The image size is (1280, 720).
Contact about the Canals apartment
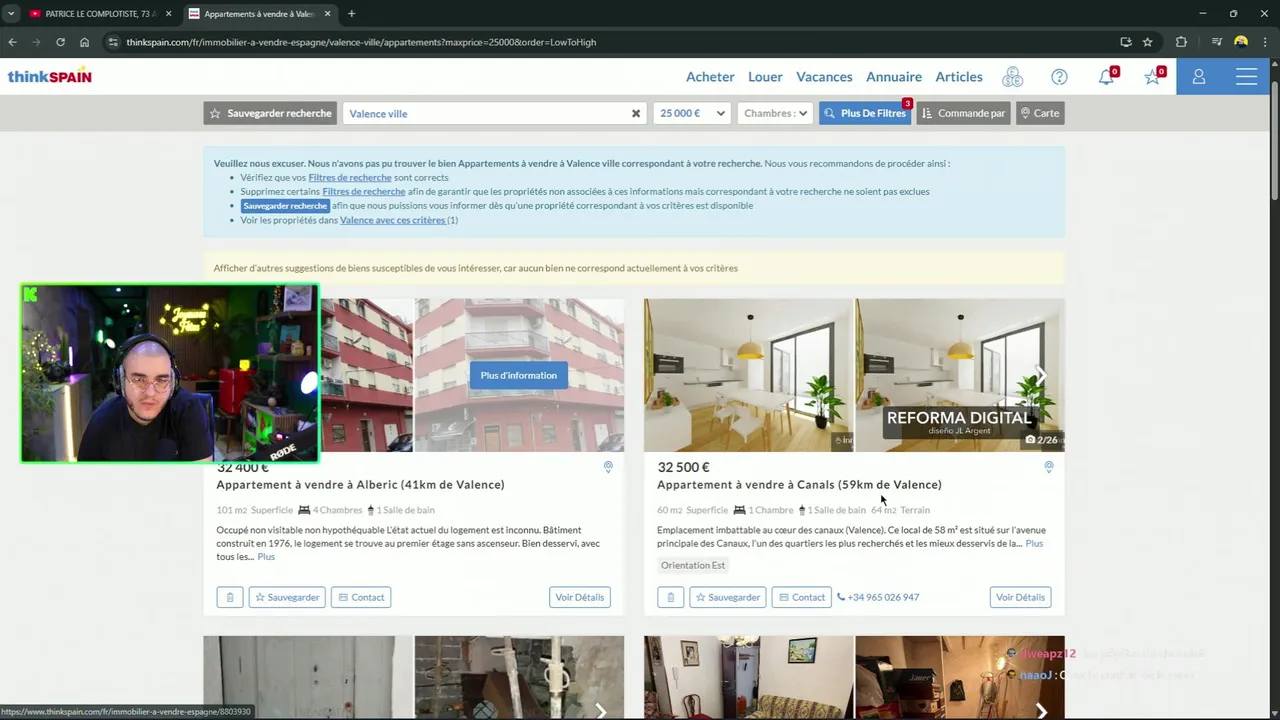coord(802,597)
